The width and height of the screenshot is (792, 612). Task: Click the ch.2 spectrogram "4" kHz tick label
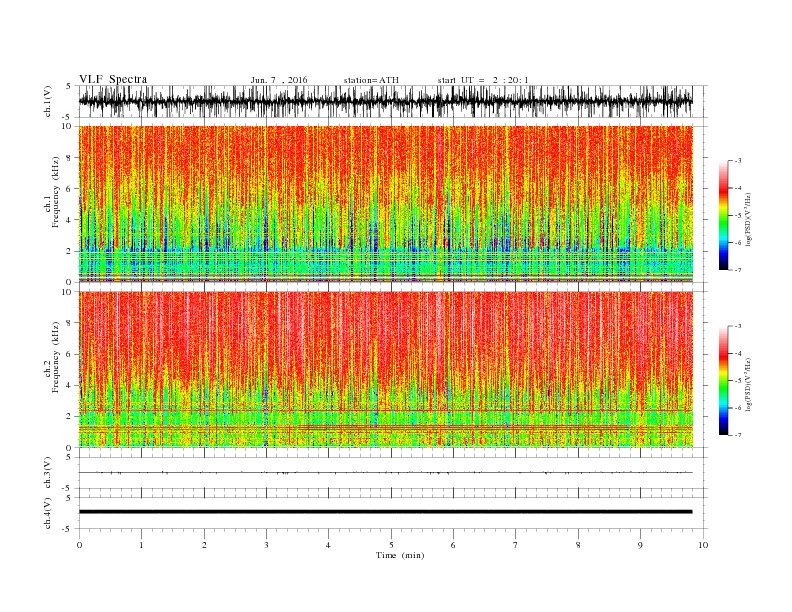click(x=70, y=385)
